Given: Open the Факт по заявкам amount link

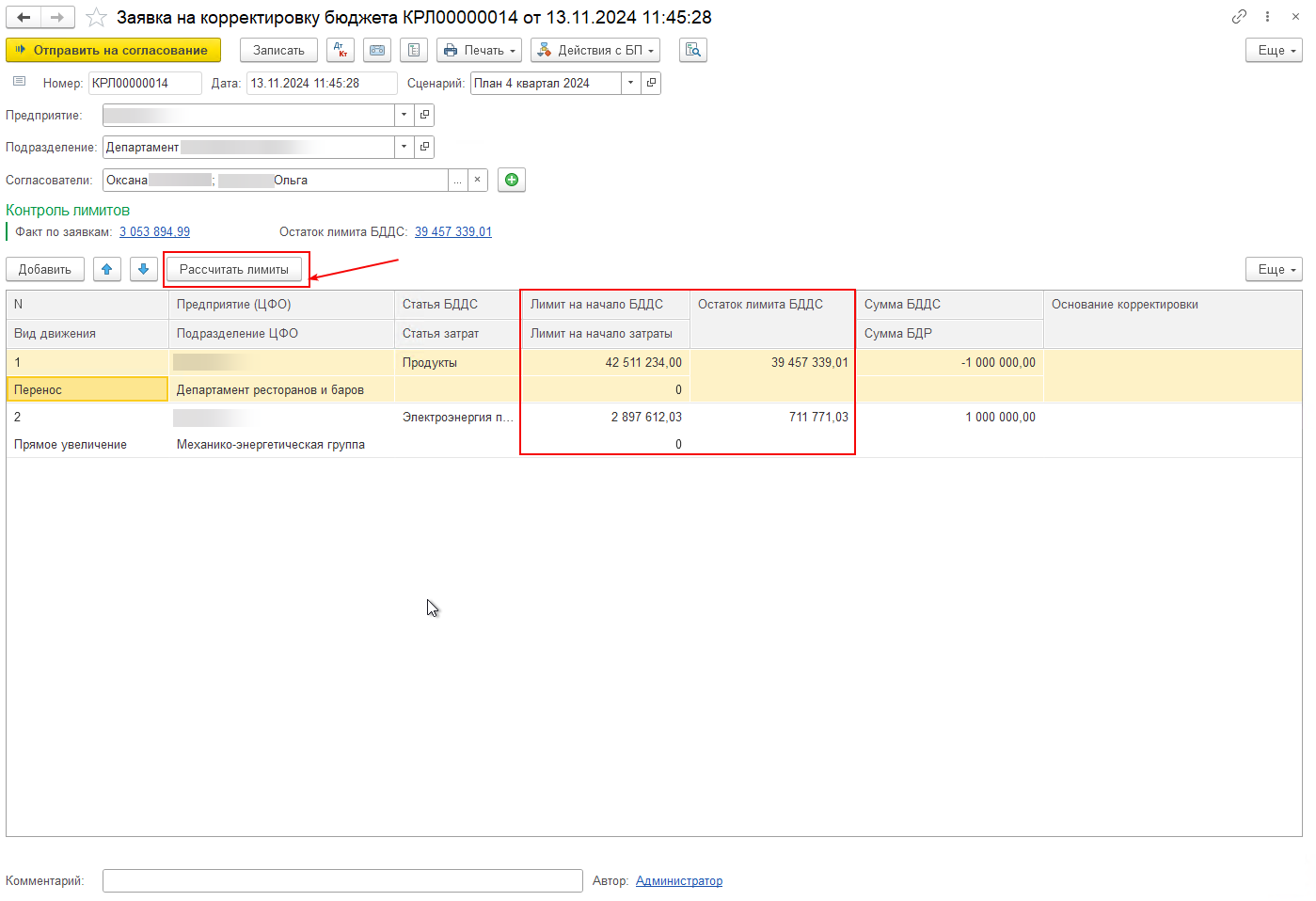Looking at the screenshot, I should coord(154,231).
